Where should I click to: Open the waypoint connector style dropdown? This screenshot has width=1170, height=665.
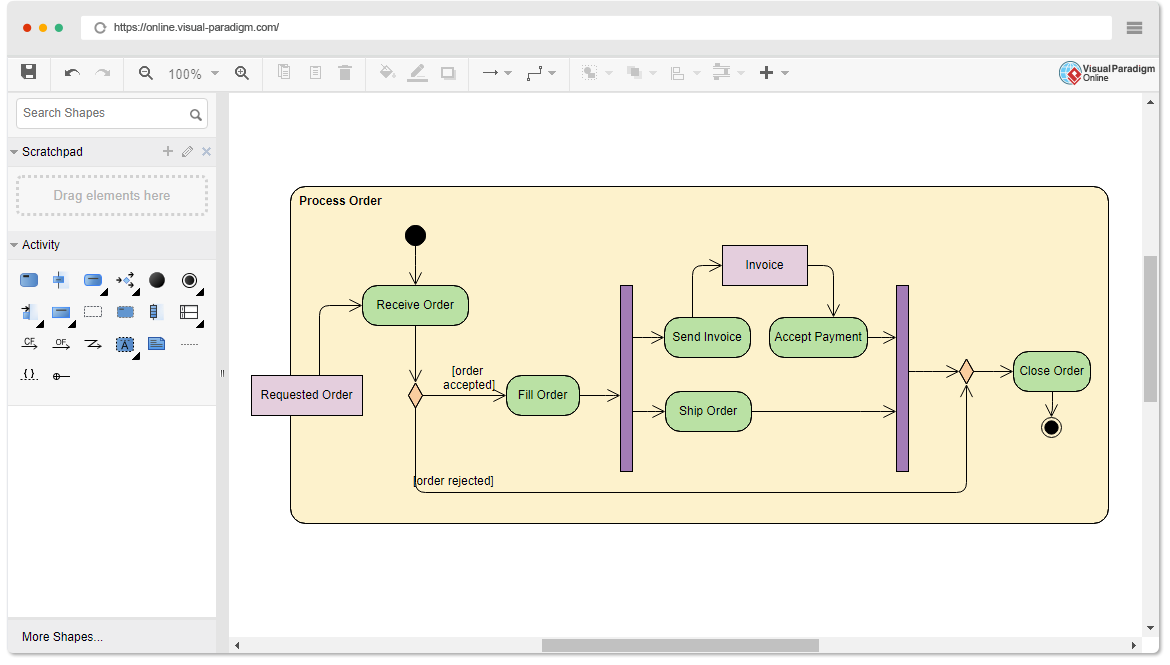pyautogui.click(x=541, y=72)
